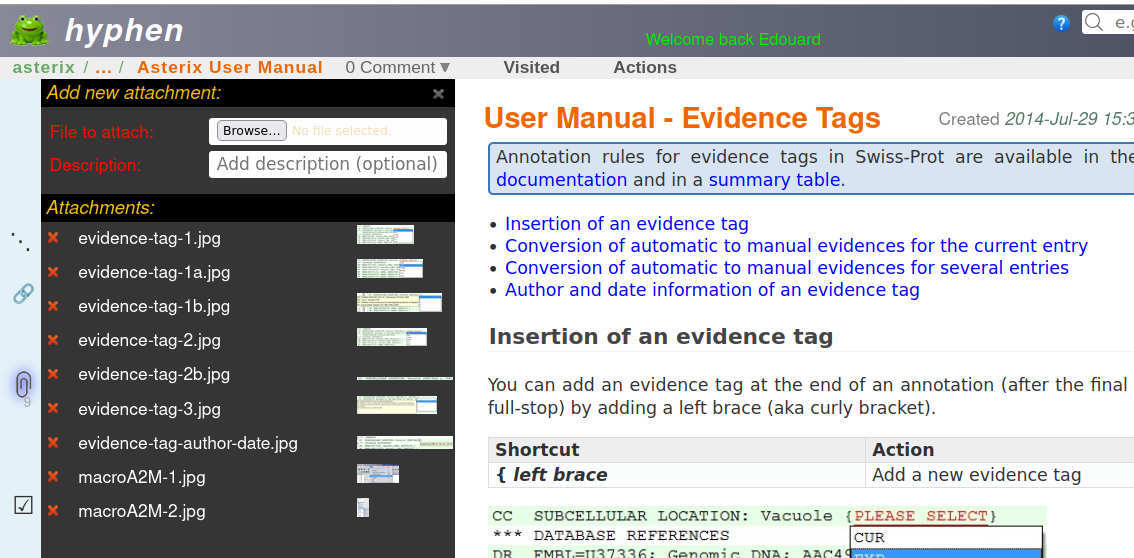This screenshot has width=1134, height=558.
Task: Select macroA2M-2.jpg file name
Action: point(142,511)
